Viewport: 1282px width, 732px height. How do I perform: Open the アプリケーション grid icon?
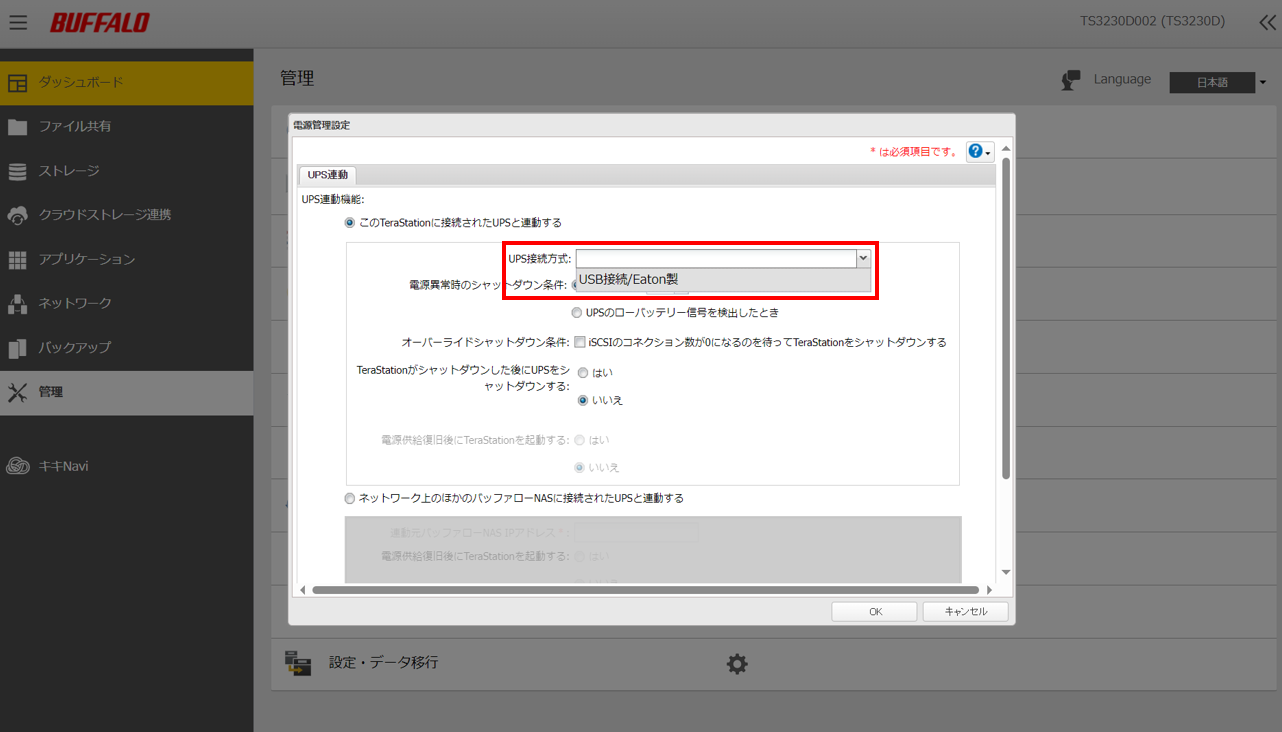pyautogui.click(x=18, y=258)
